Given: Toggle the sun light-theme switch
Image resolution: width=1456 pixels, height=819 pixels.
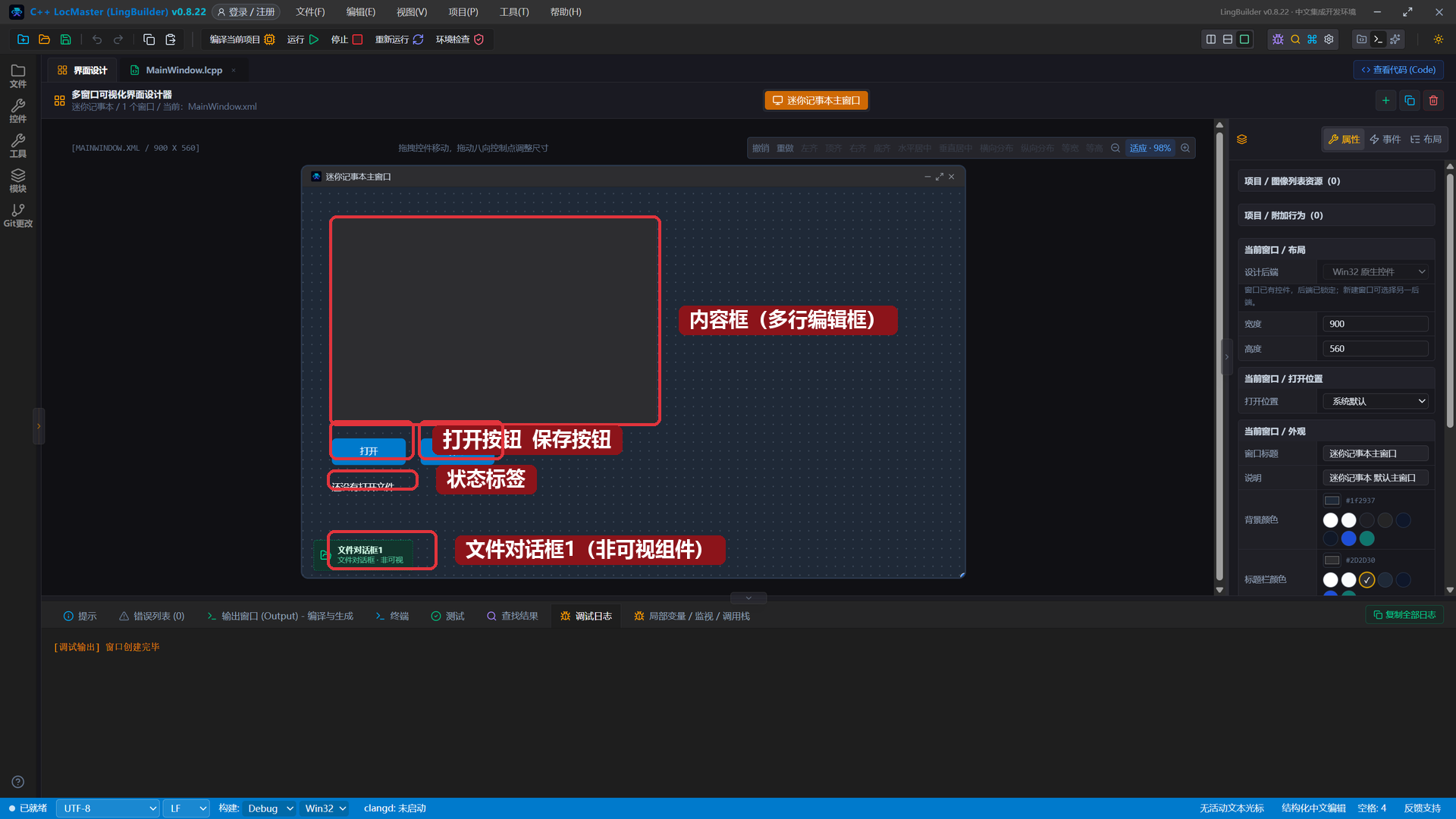Looking at the screenshot, I should 1439,39.
